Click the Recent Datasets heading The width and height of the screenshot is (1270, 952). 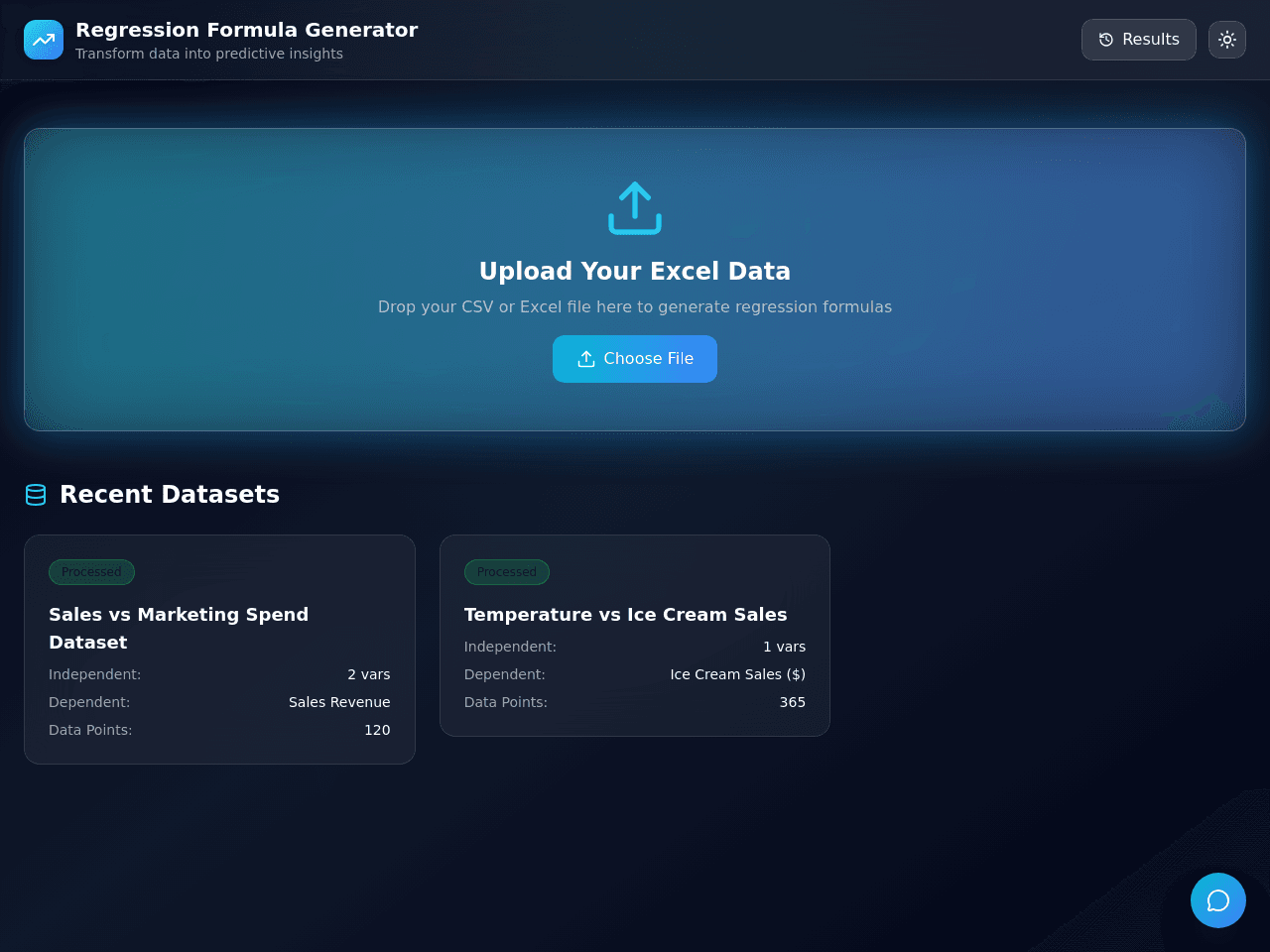(x=170, y=495)
